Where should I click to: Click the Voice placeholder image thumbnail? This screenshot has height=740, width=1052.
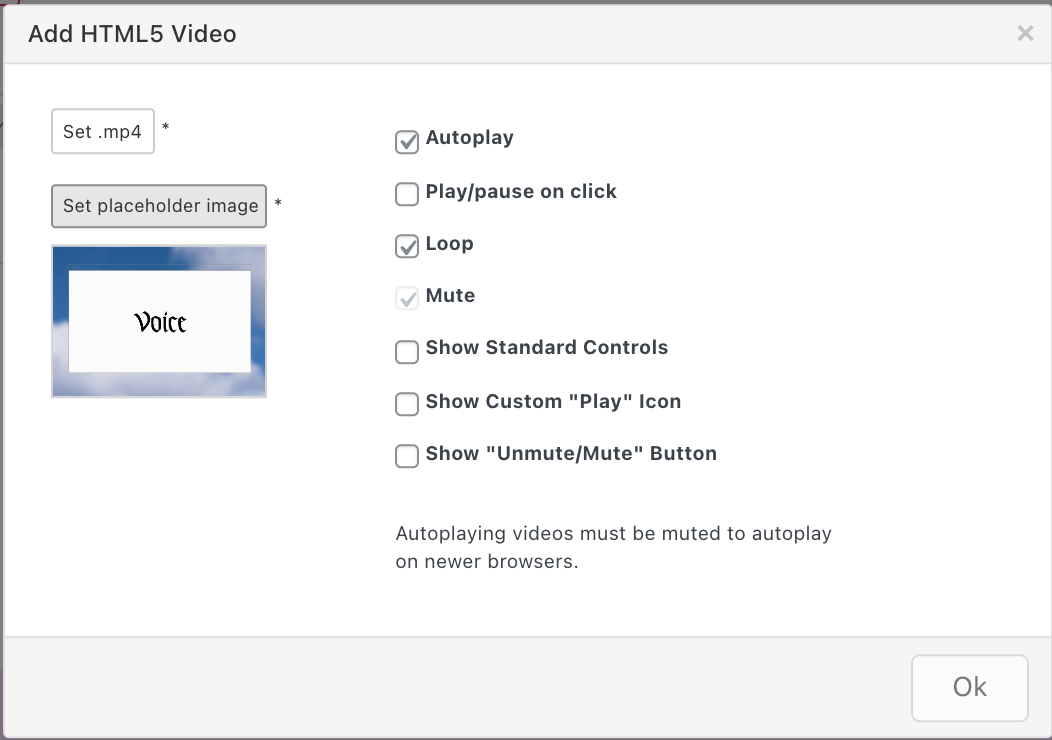click(x=159, y=321)
